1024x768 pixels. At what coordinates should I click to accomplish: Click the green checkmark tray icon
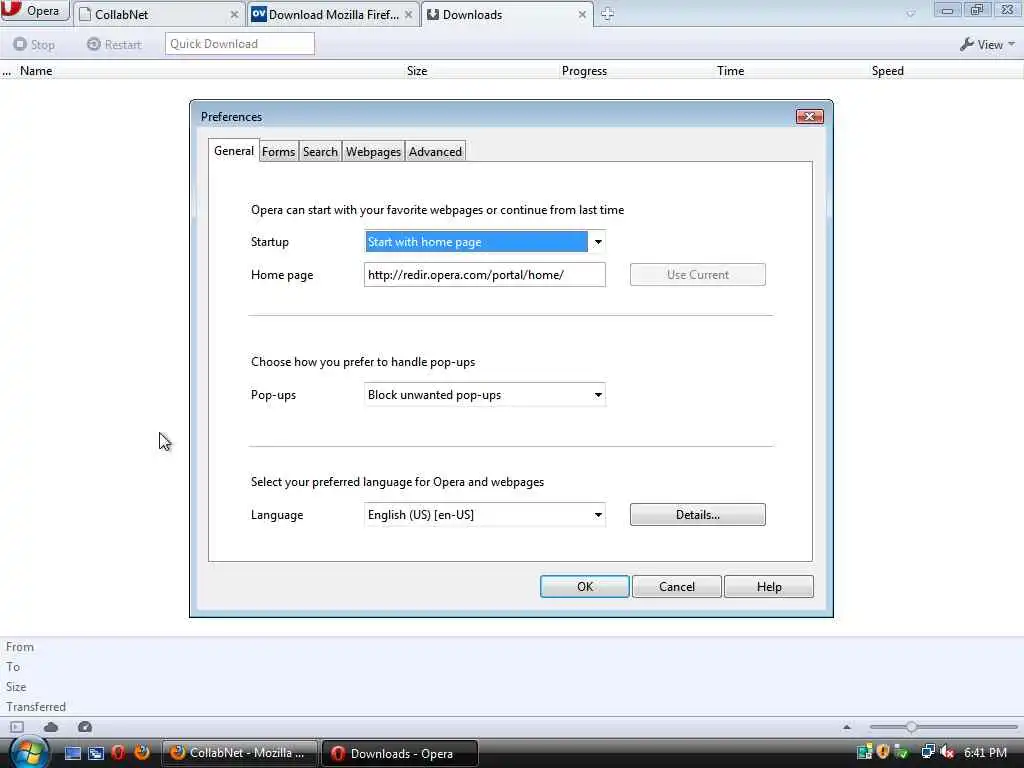tap(902, 752)
